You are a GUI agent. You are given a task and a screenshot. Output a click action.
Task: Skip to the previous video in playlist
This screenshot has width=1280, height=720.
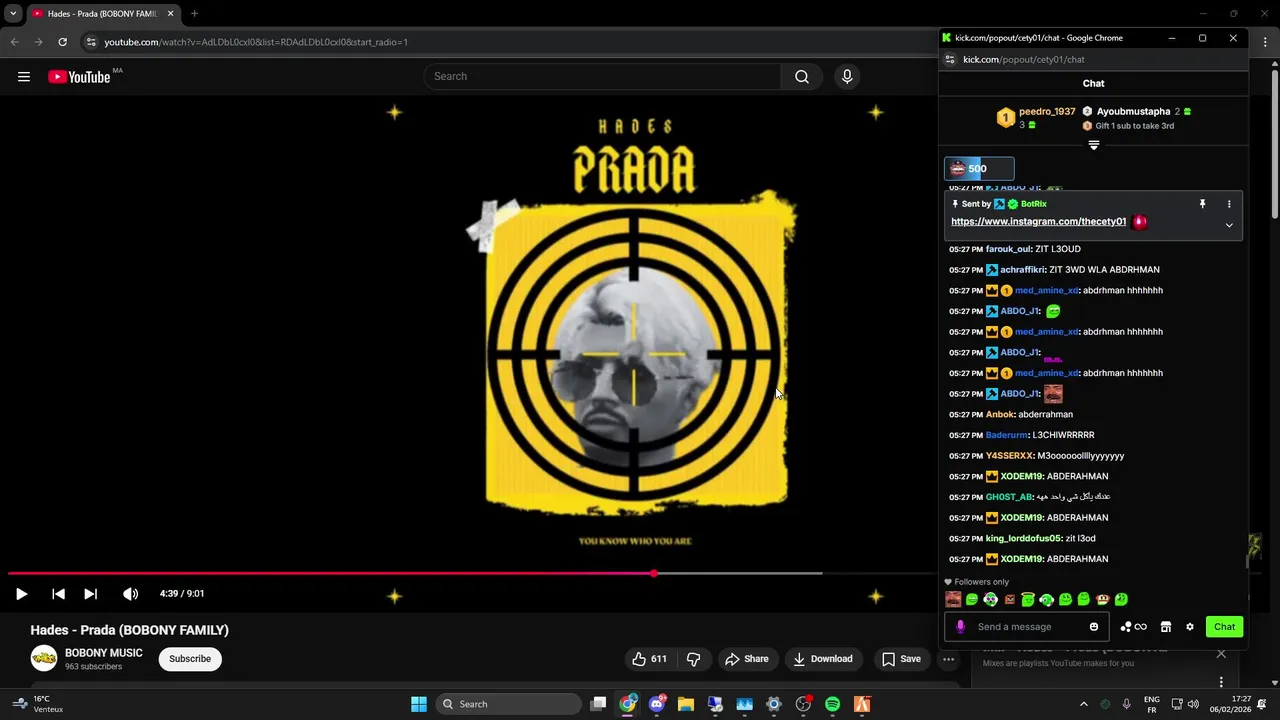pyautogui.click(x=58, y=593)
